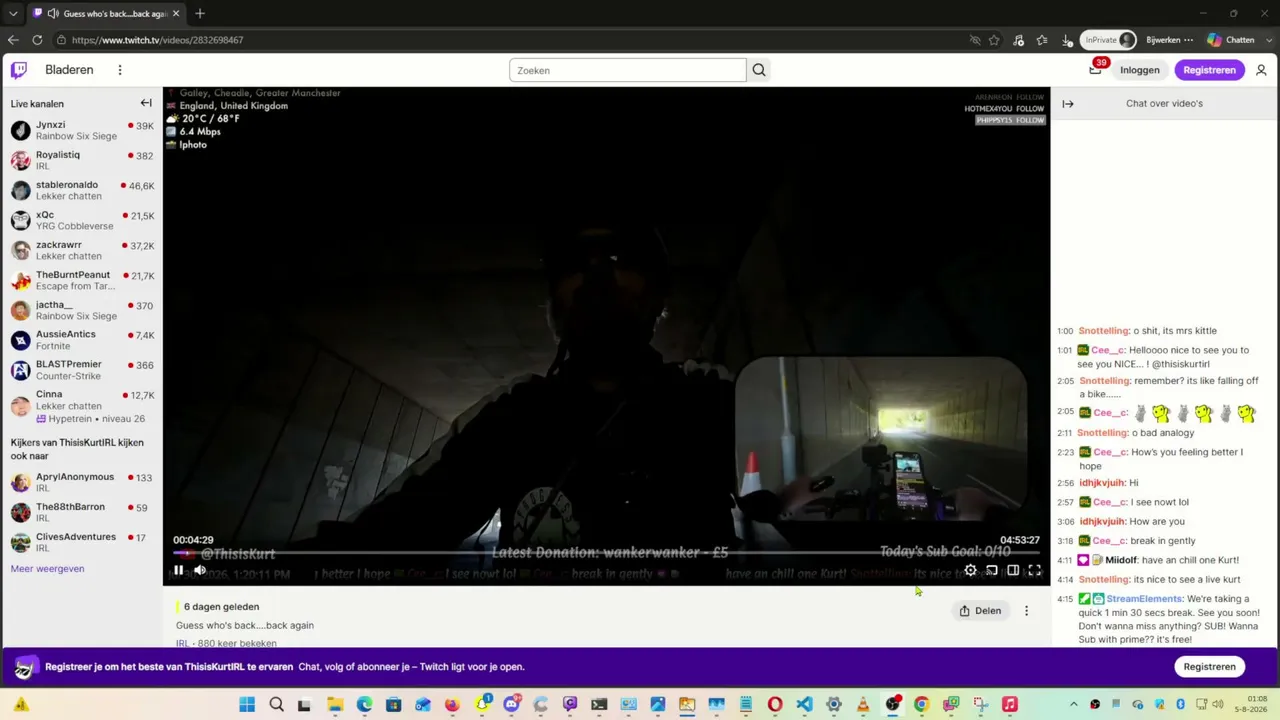This screenshot has height=720, width=1280.
Task: Open the Copilot Chatten button
Action: (1231, 40)
